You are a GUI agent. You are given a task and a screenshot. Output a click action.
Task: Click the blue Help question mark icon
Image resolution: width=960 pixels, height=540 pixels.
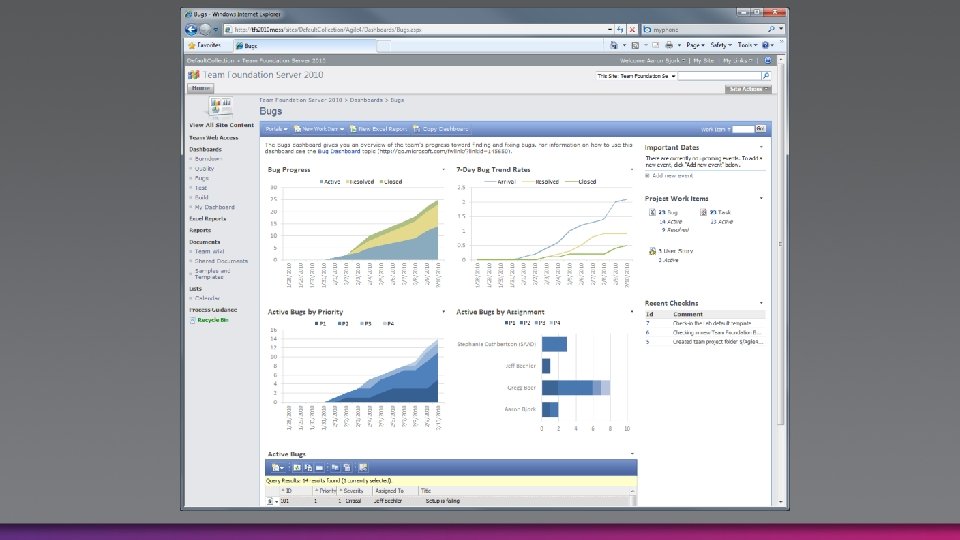(765, 45)
